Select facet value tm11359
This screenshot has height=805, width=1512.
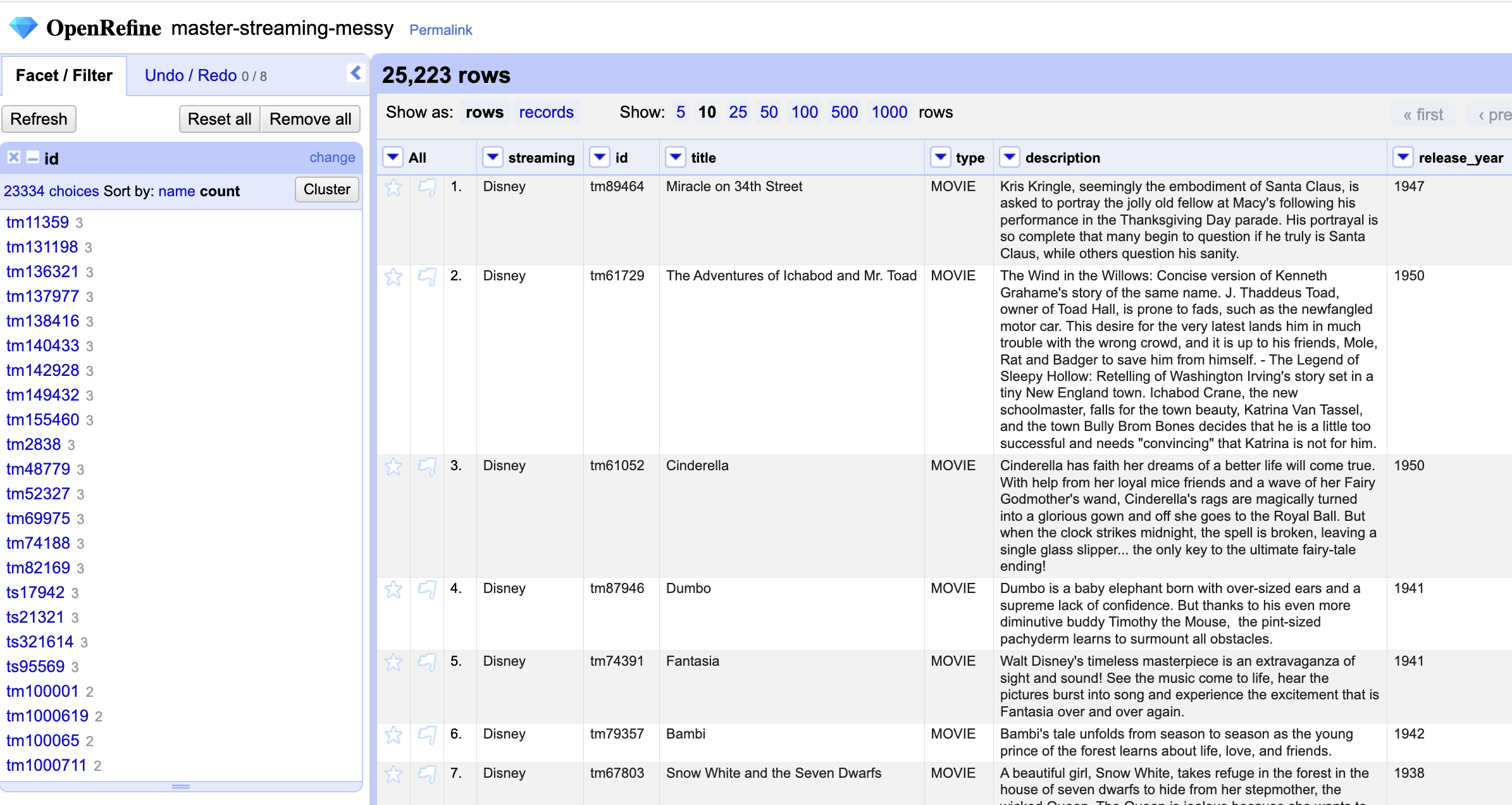click(37, 222)
